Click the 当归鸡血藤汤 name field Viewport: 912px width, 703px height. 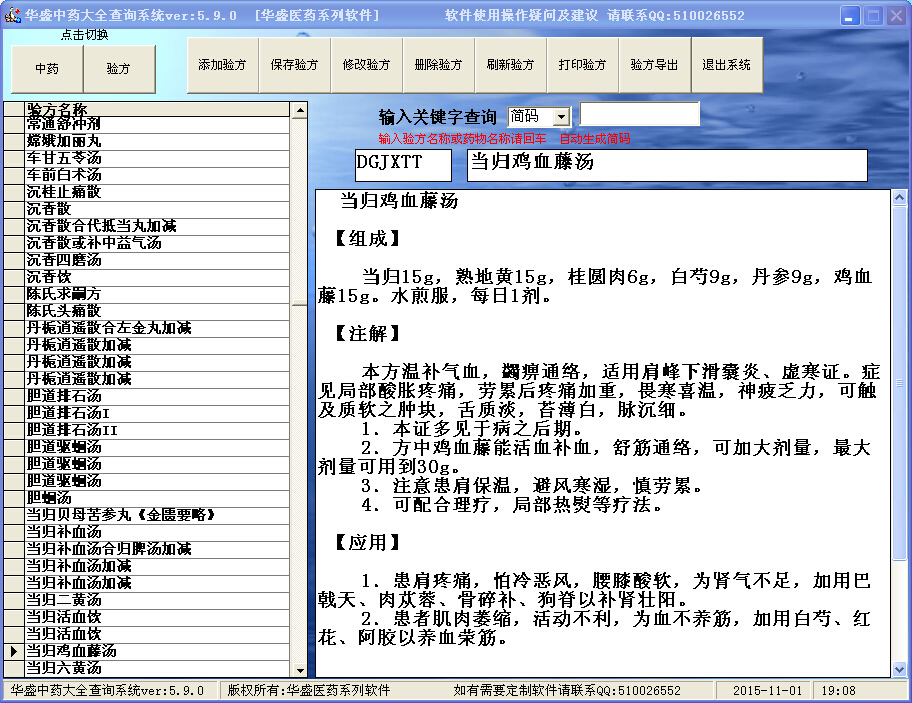(666, 165)
